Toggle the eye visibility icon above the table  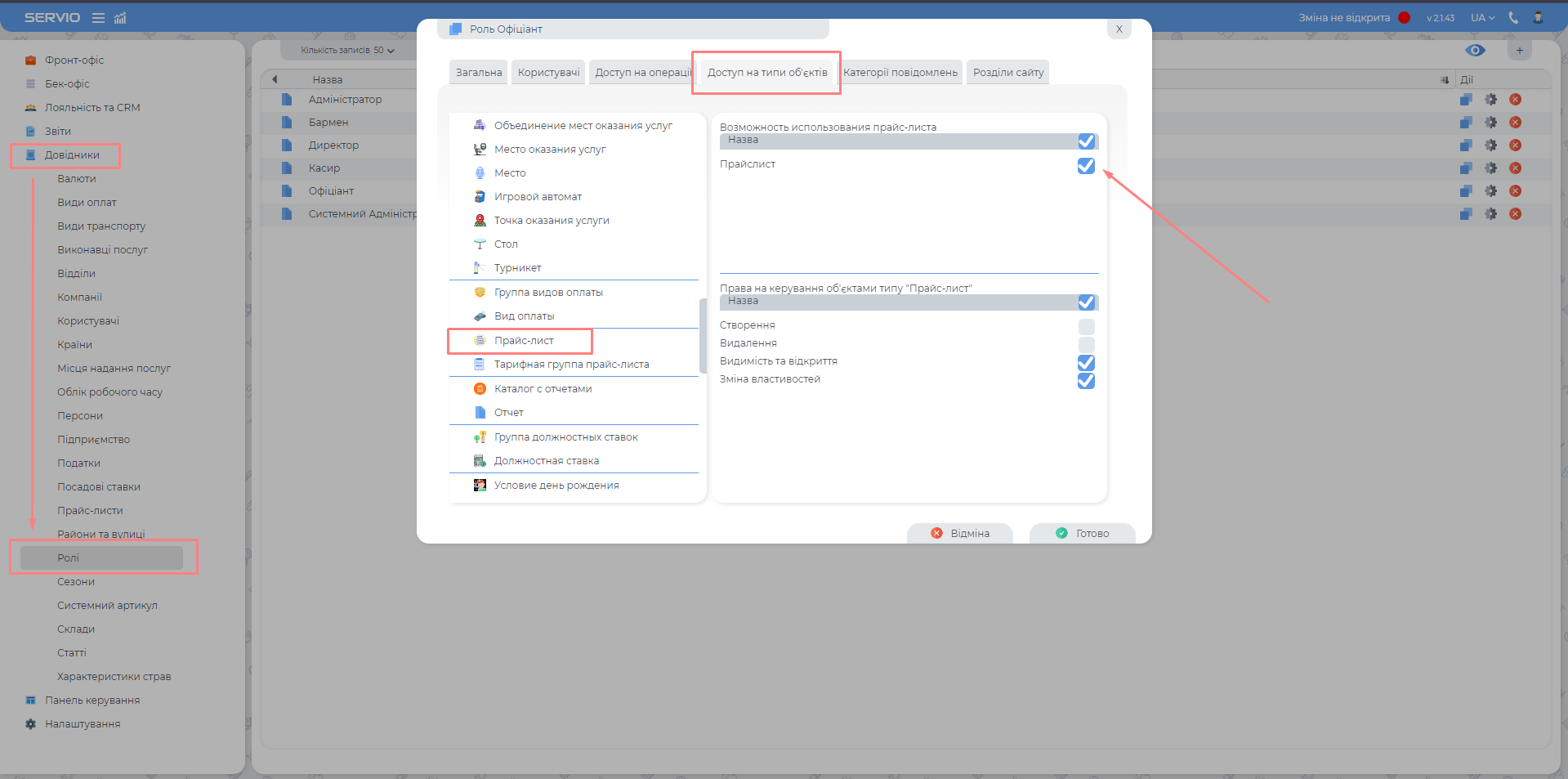pos(1475,51)
